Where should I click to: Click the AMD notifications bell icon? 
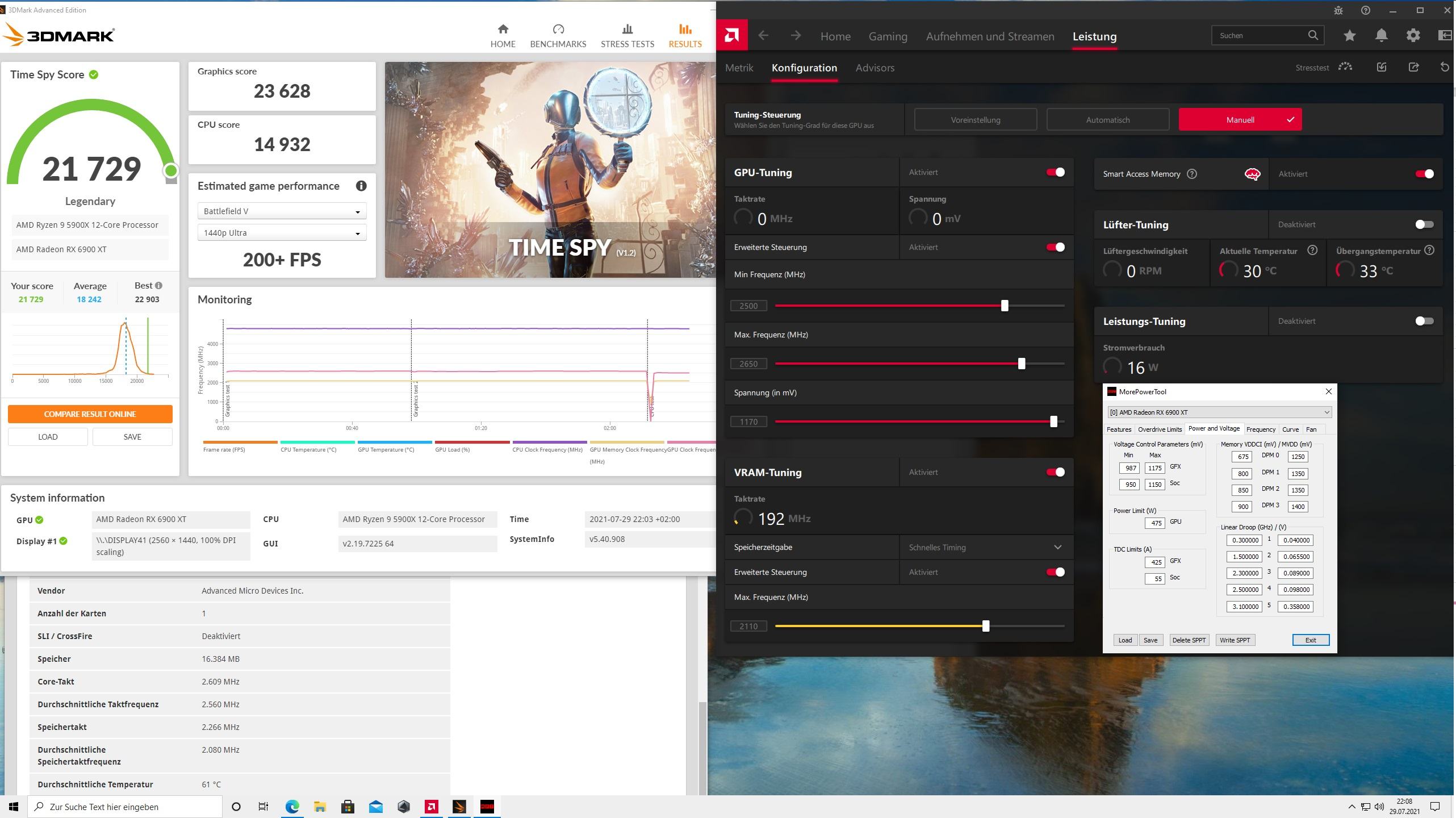(x=1381, y=36)
